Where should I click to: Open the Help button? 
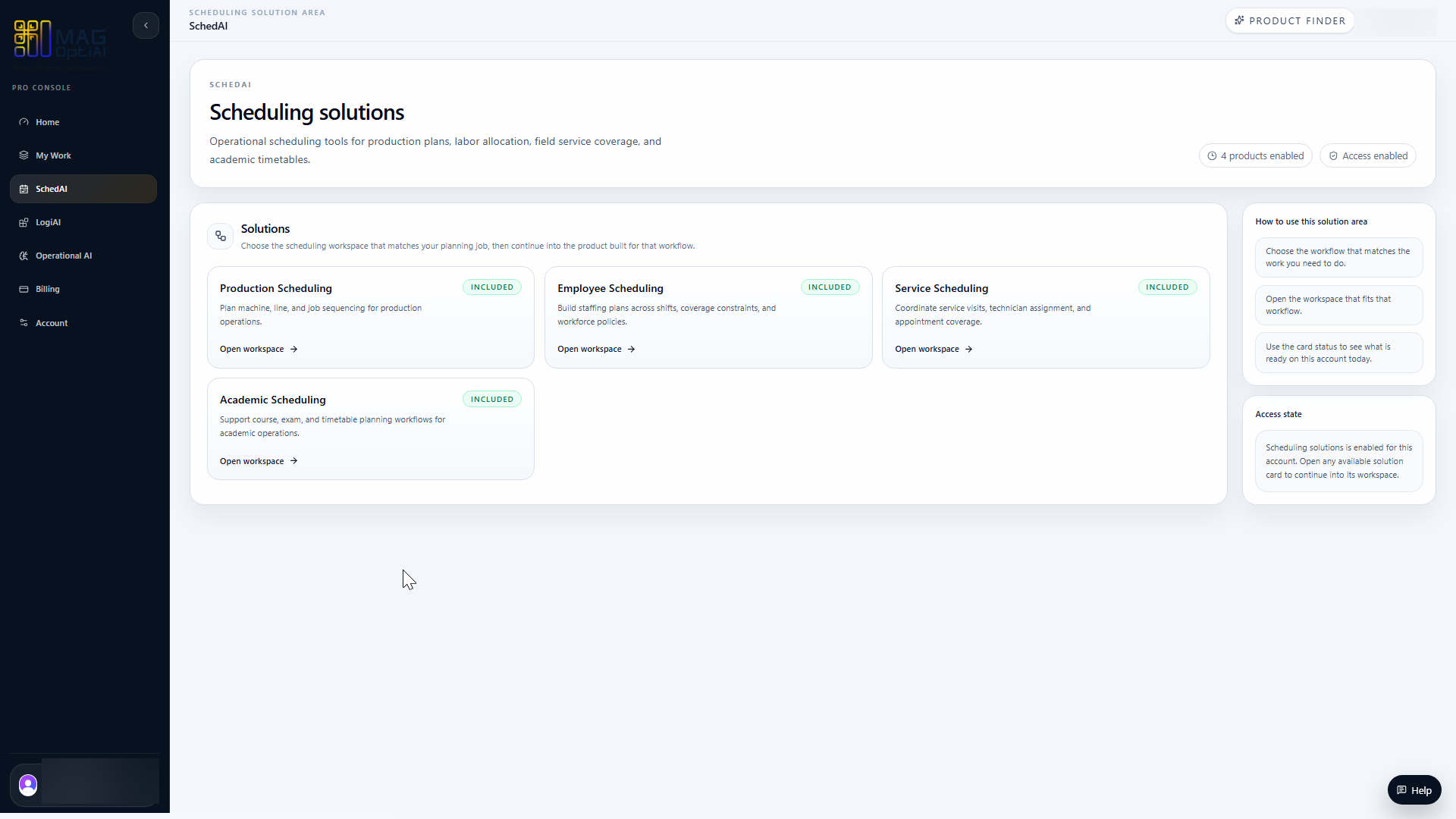point(1414,790)
